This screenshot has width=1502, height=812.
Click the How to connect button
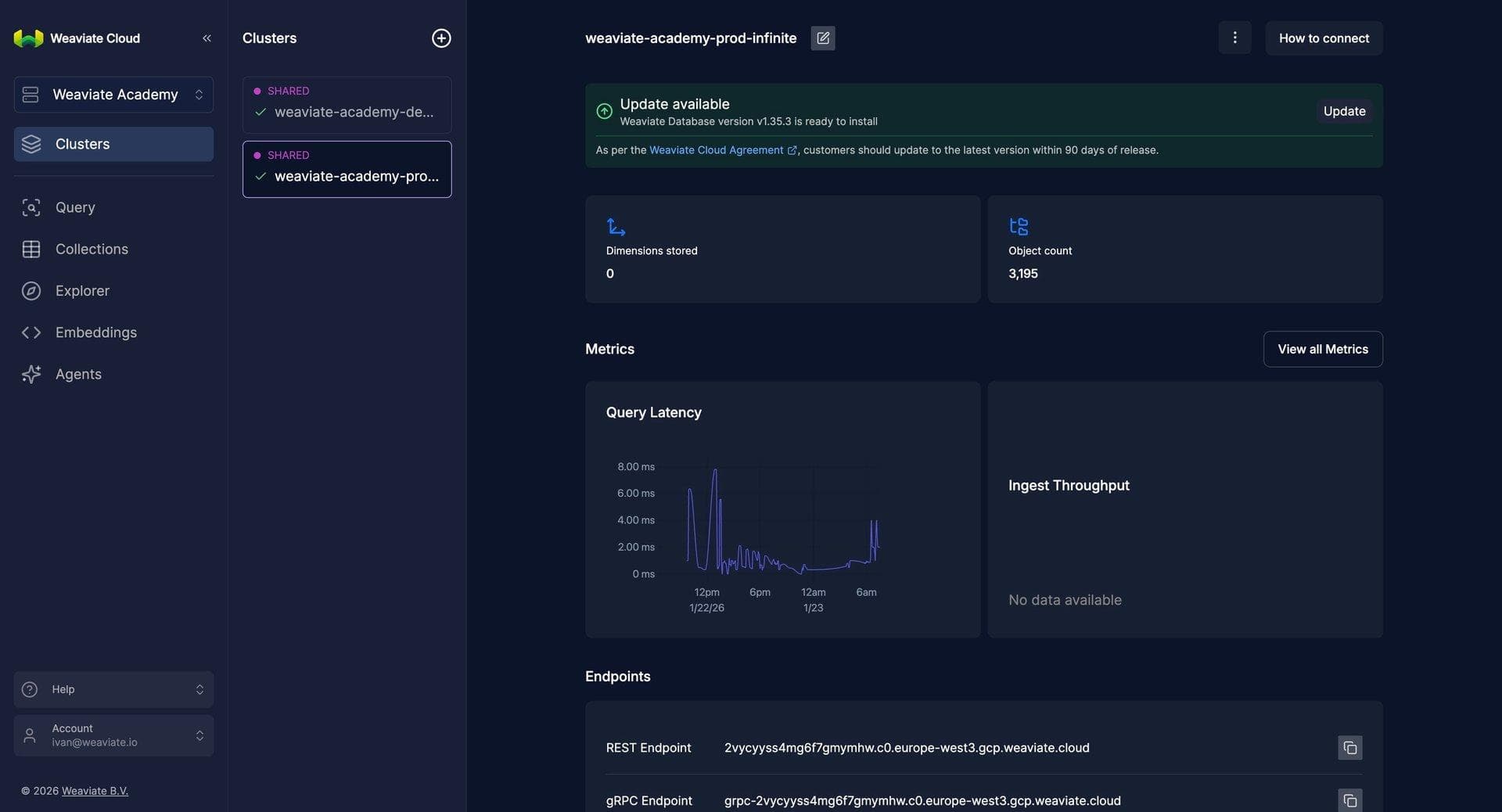[1324, 38]
